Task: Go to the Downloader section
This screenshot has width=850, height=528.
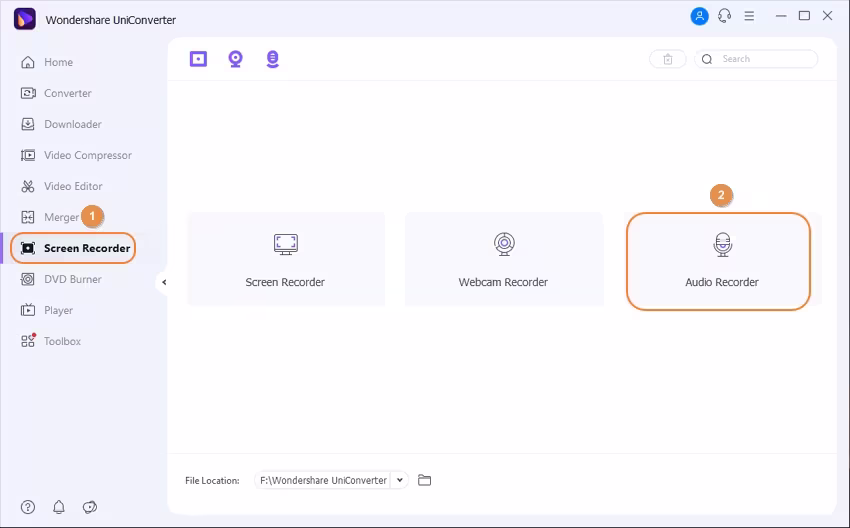Action: click(x=61, y=124)
